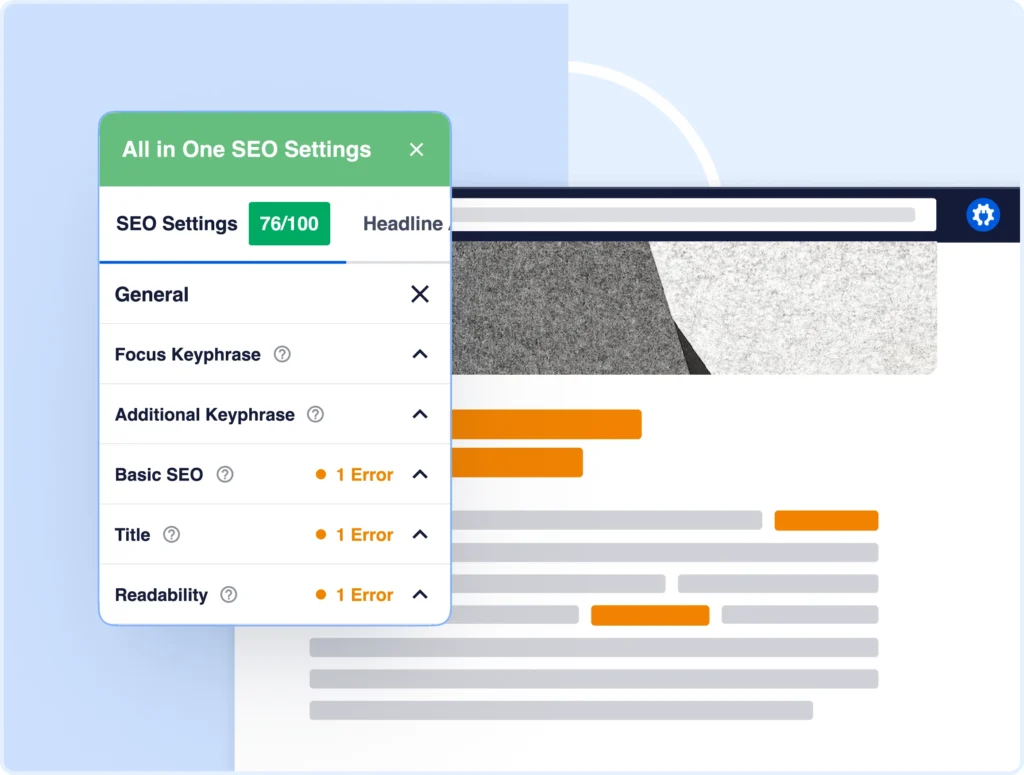Collapse the Focus Keyphrase section
The image size is (1024, 775).
tap(420, 354)
